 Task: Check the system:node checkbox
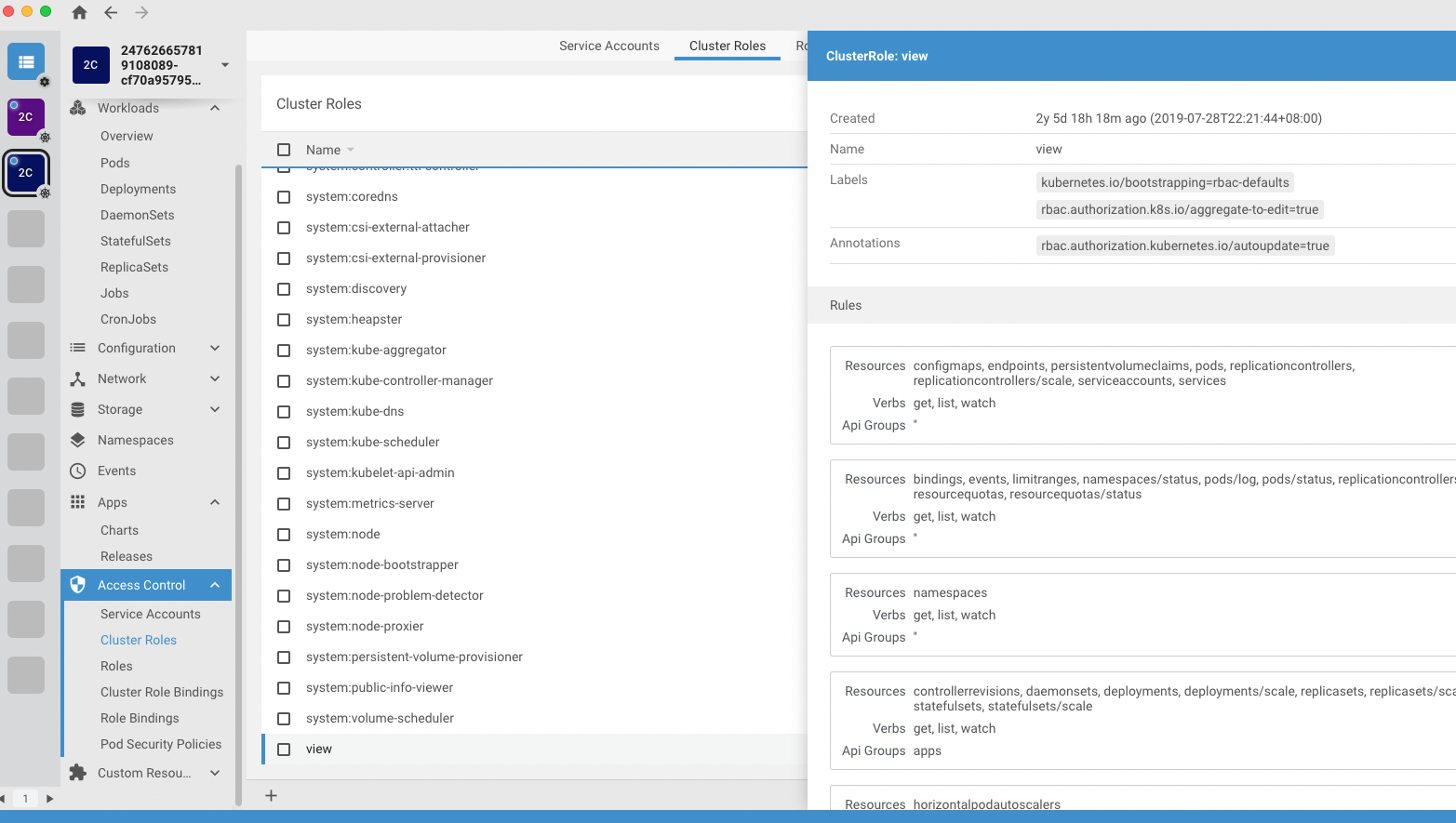284,535
